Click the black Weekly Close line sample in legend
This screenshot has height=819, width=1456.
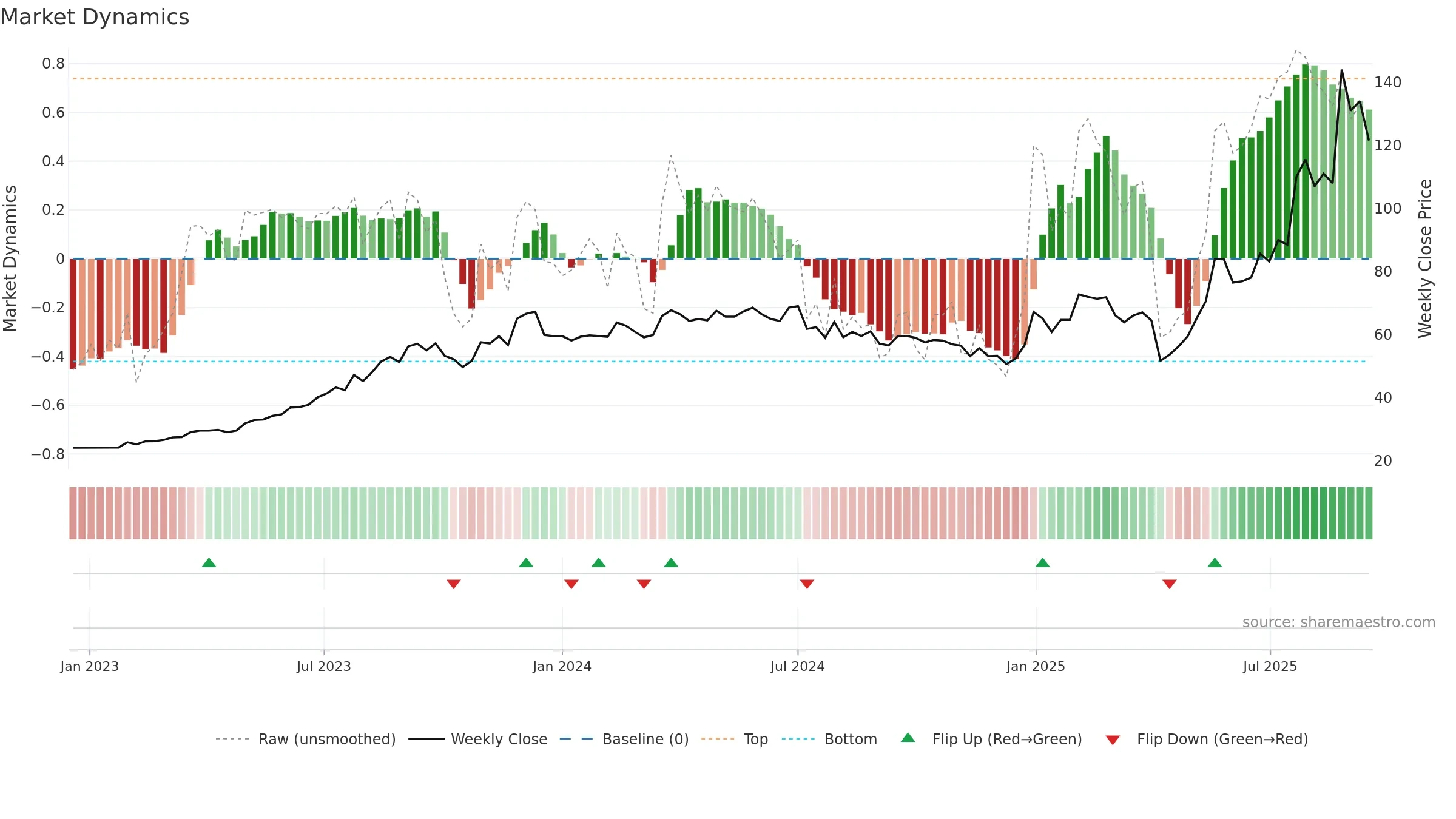(426, 739)
